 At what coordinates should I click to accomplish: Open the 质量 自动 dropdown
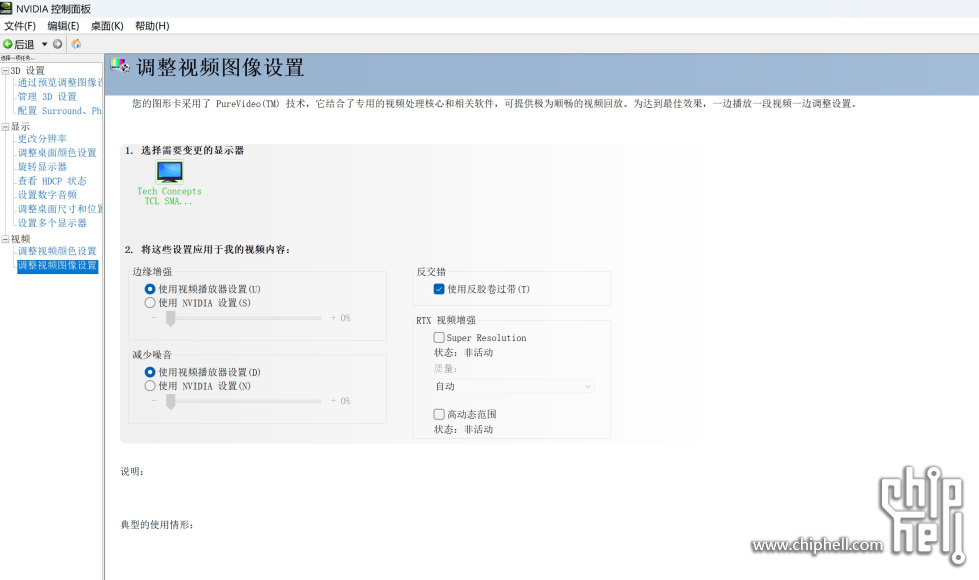[513, 386]
